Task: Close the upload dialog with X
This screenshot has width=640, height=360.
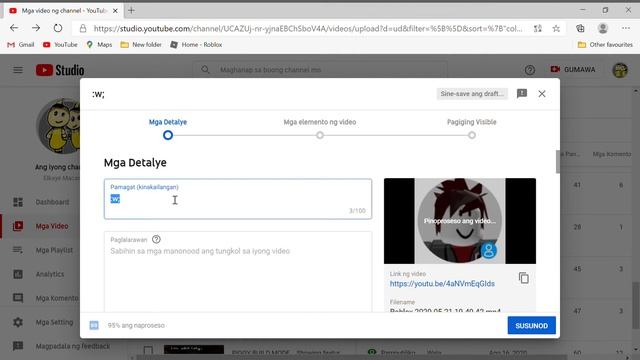Action: click(542, 94)
